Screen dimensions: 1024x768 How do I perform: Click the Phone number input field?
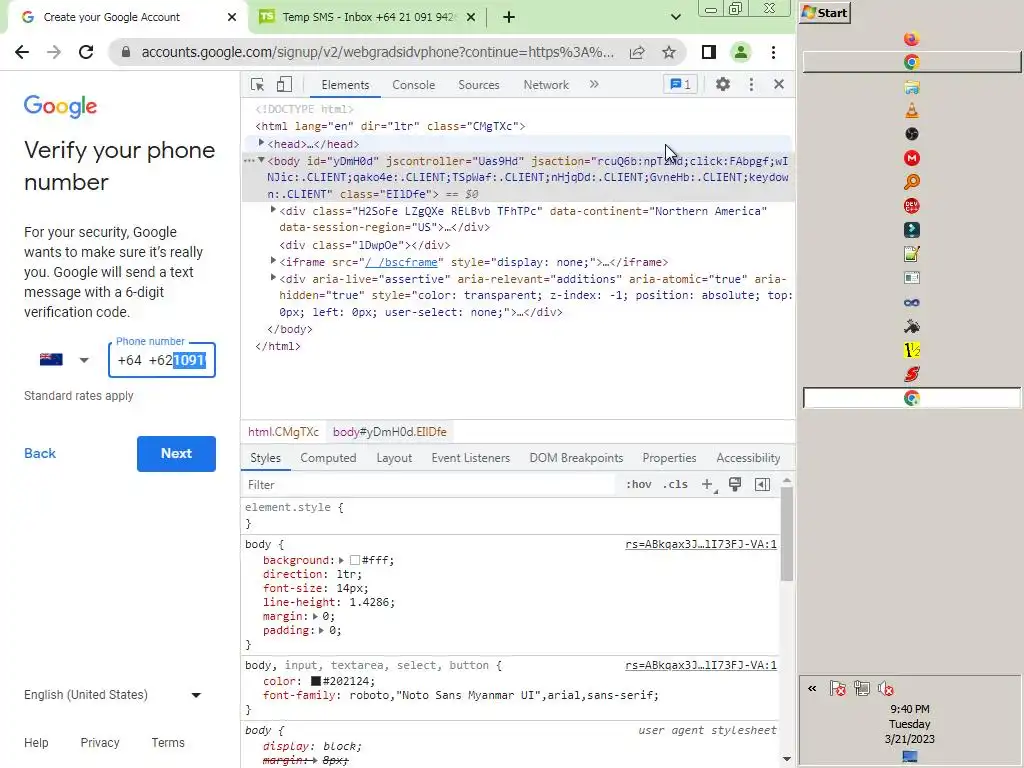(162, 360)
